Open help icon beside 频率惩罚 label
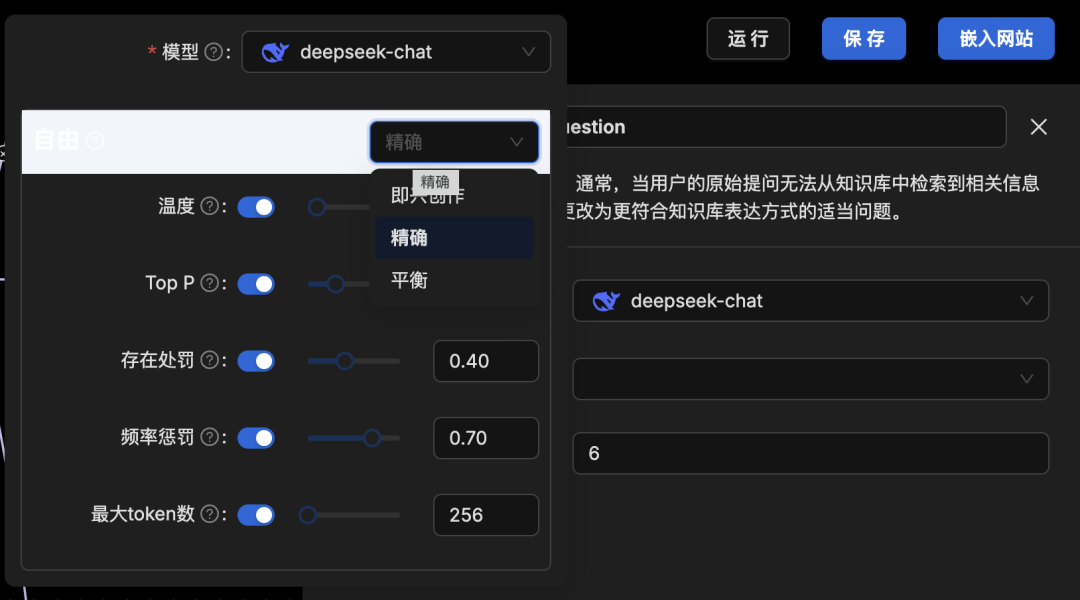This screenshot has width=1080, height=600. point(209,437)
